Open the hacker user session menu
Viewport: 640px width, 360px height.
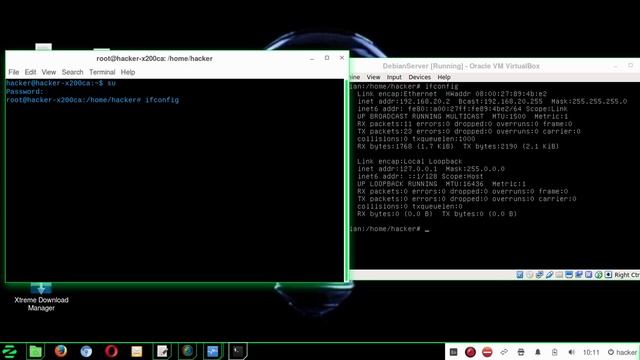(622, 352)
